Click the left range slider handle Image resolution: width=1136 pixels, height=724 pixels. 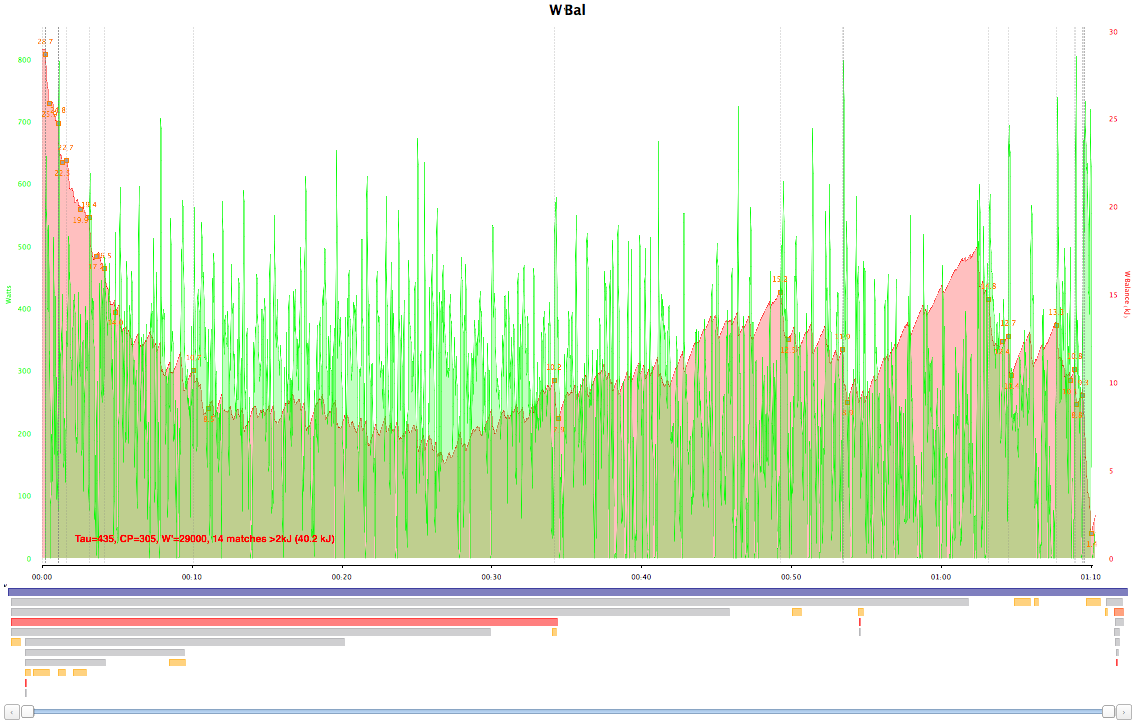tap(28, 711)
